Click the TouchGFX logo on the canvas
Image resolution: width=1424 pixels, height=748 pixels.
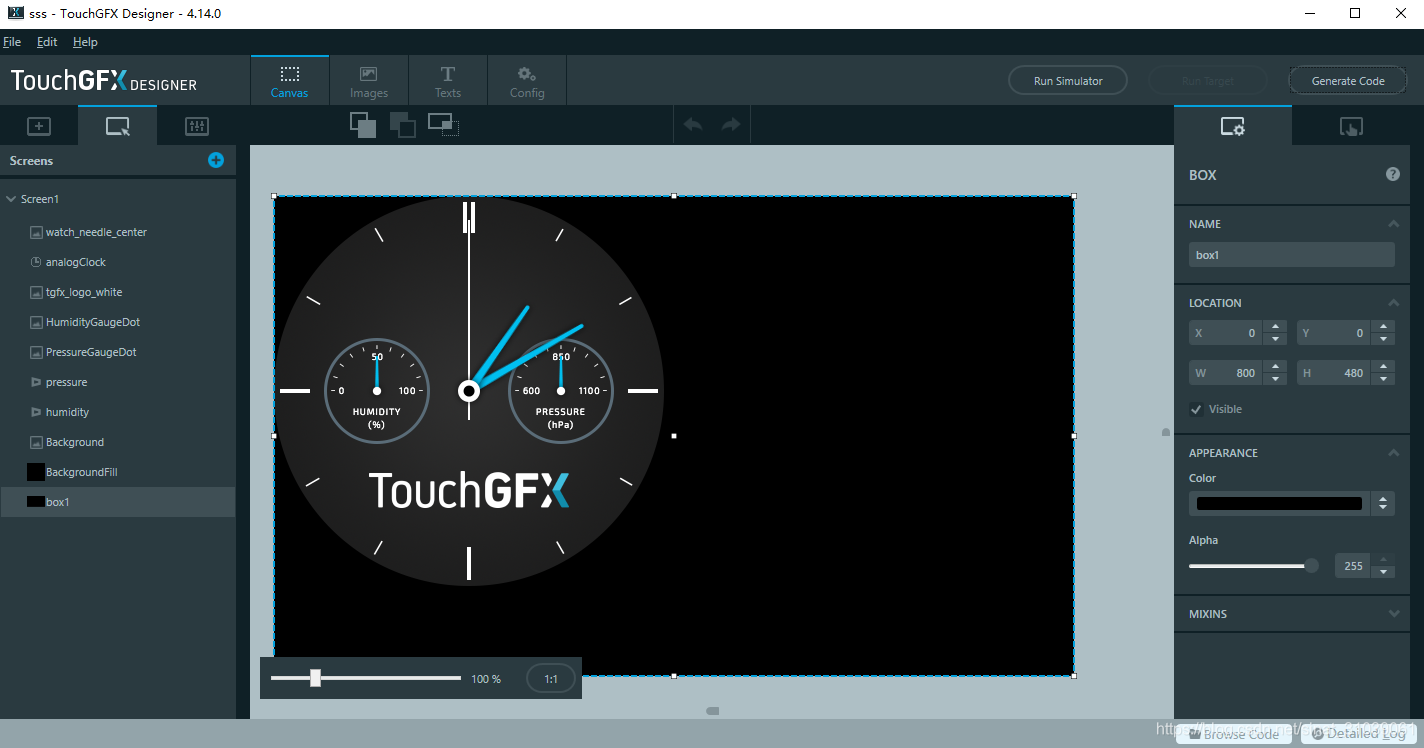(x=469, y=490)
